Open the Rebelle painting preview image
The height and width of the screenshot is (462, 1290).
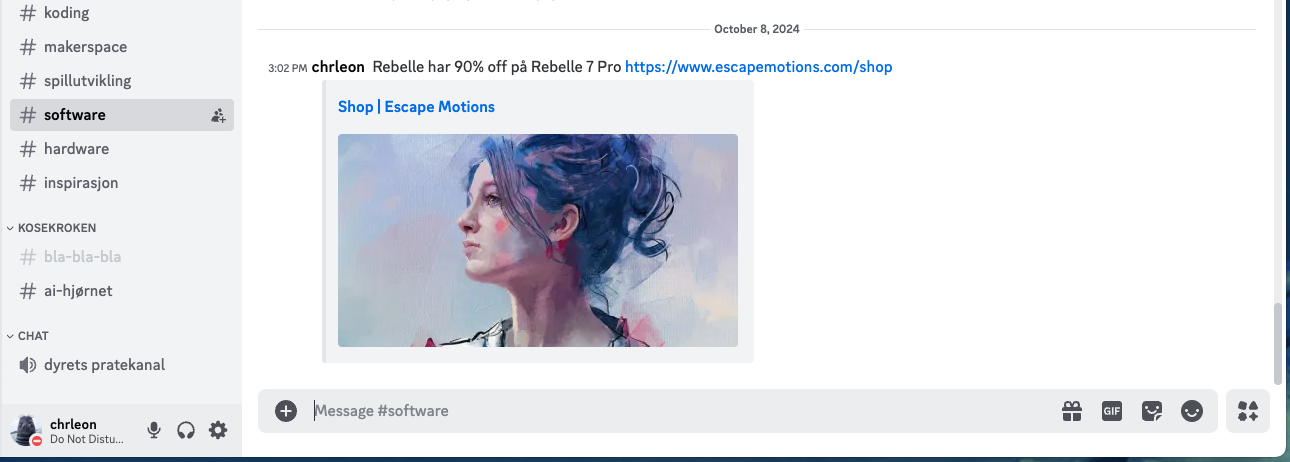coord(538,240)
